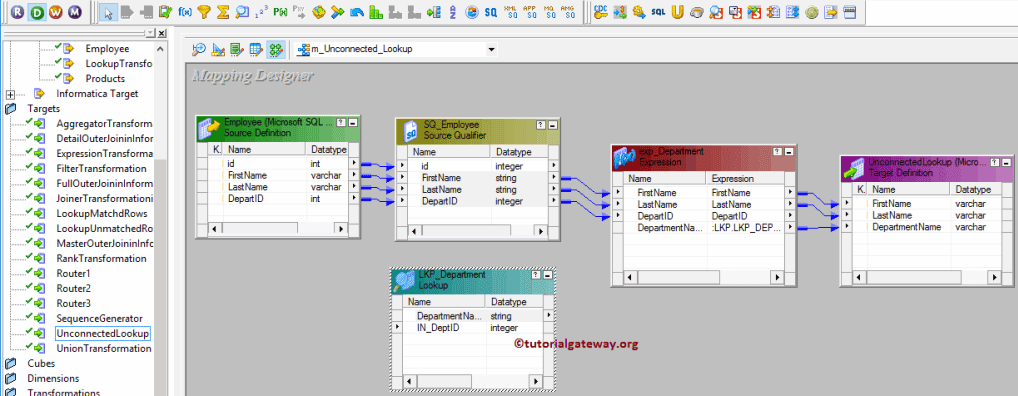
Task: Open the Cubes folder
Action: tap(41, 364)
